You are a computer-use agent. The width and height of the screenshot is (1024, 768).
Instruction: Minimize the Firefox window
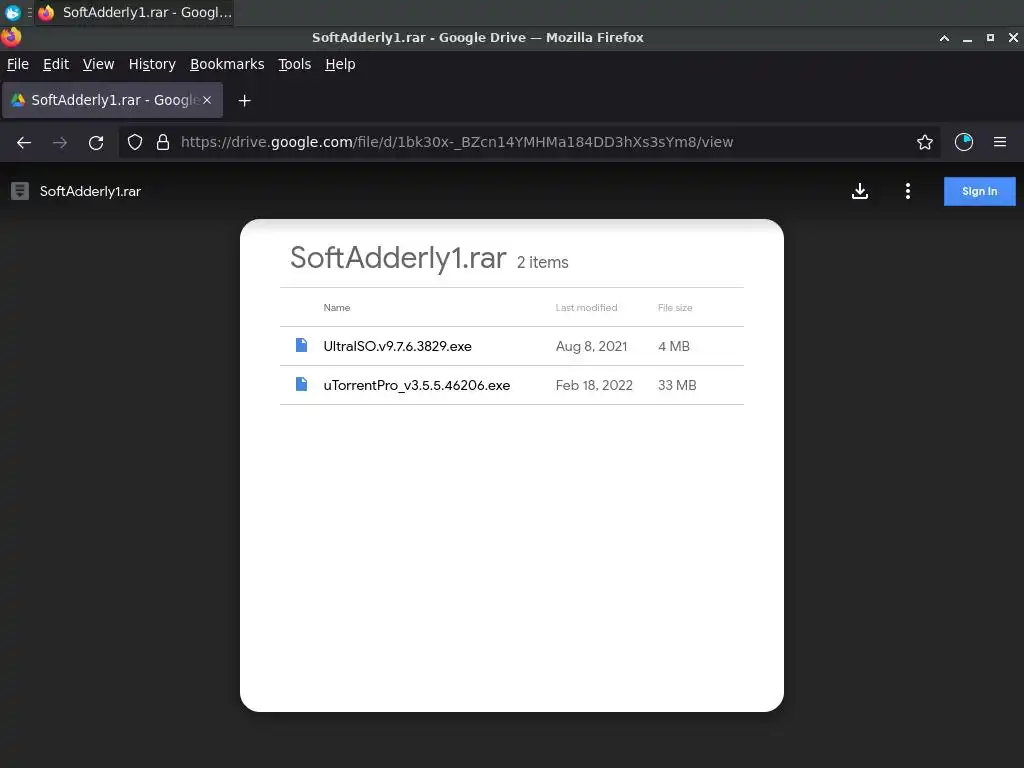967,38
